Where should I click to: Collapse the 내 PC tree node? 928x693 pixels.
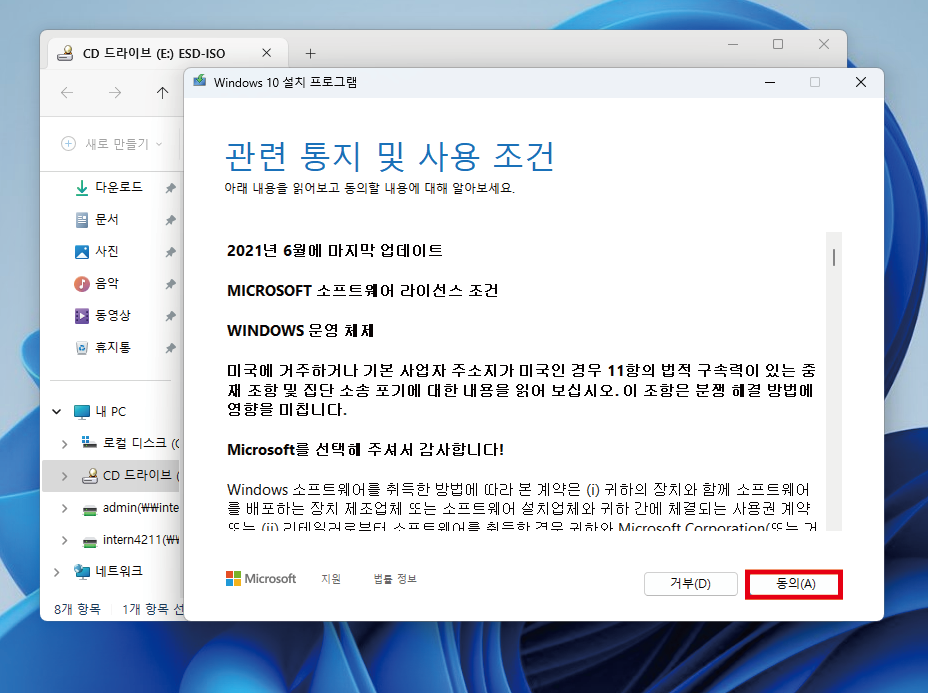pos(57,411)
